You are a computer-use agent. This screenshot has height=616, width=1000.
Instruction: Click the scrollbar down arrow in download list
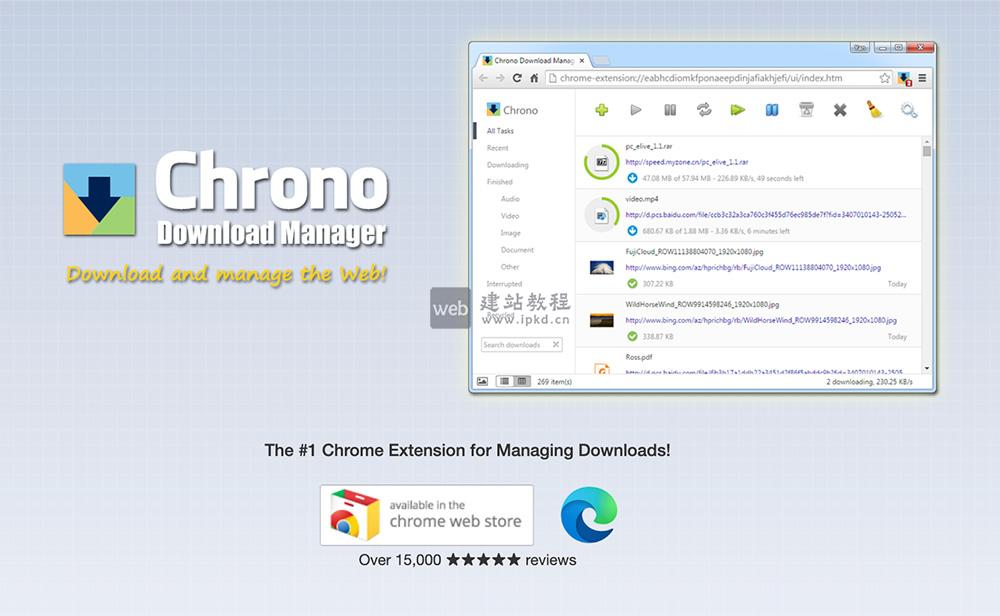tap(927, 368)
